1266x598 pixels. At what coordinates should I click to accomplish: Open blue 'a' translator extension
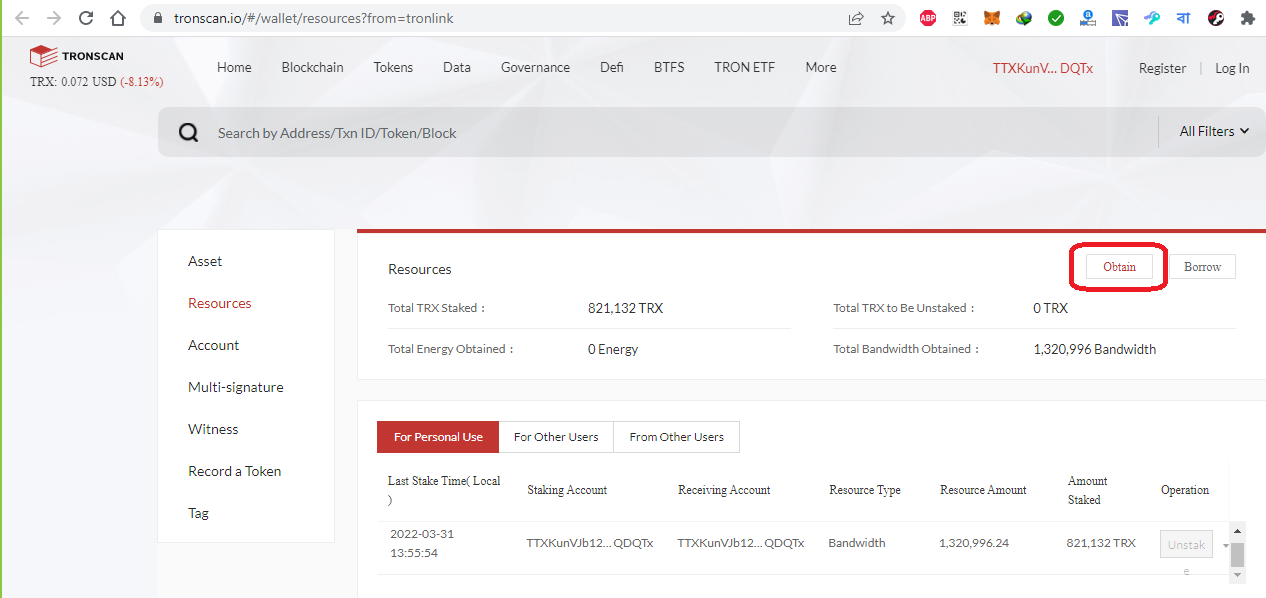click(1088, 18)
